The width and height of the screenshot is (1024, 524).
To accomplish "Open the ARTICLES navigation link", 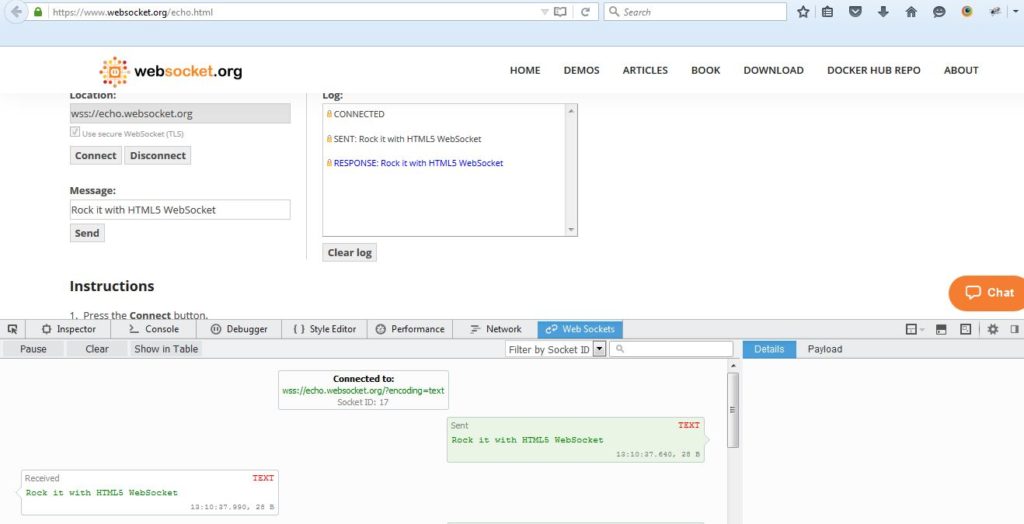I will click(x=645, y=70).
